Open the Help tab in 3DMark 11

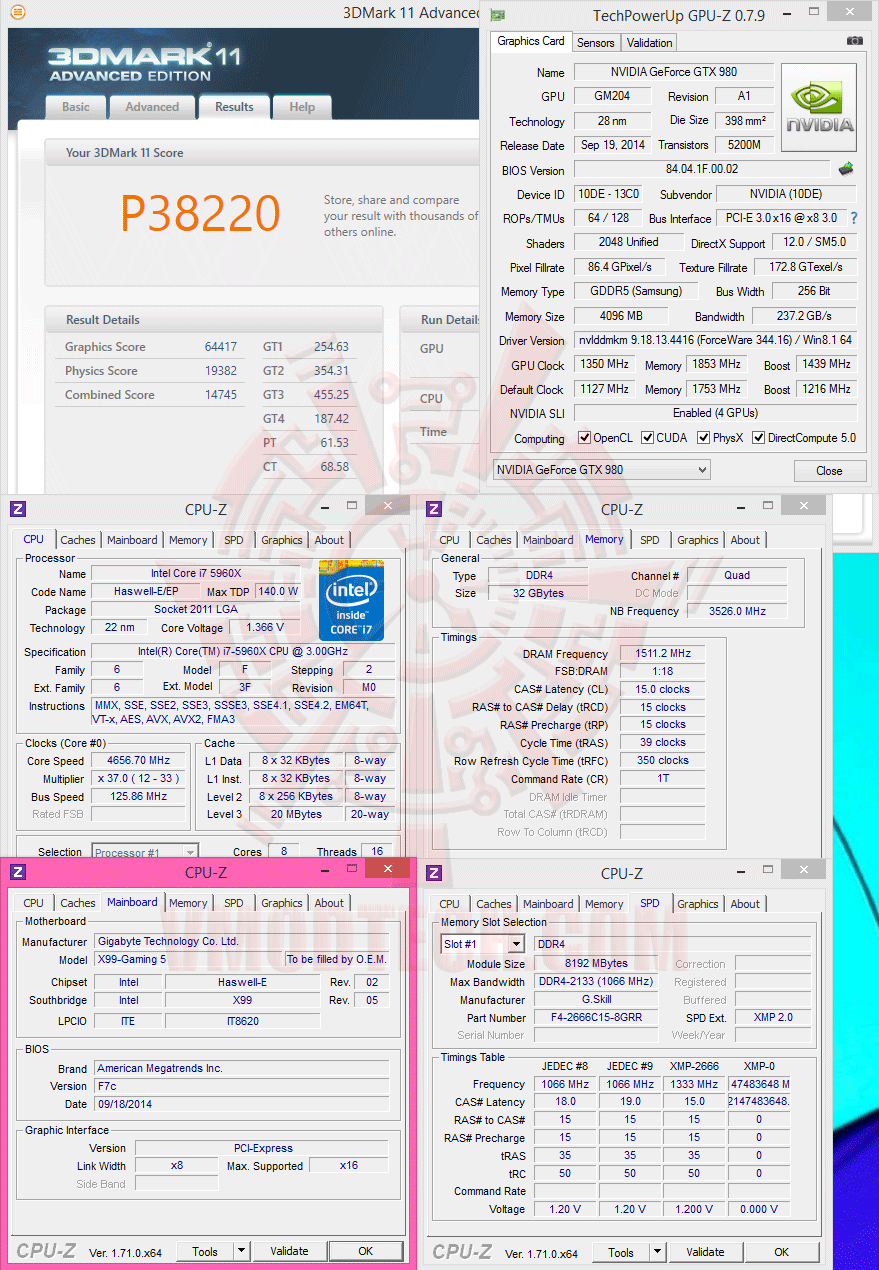point(302,107)
